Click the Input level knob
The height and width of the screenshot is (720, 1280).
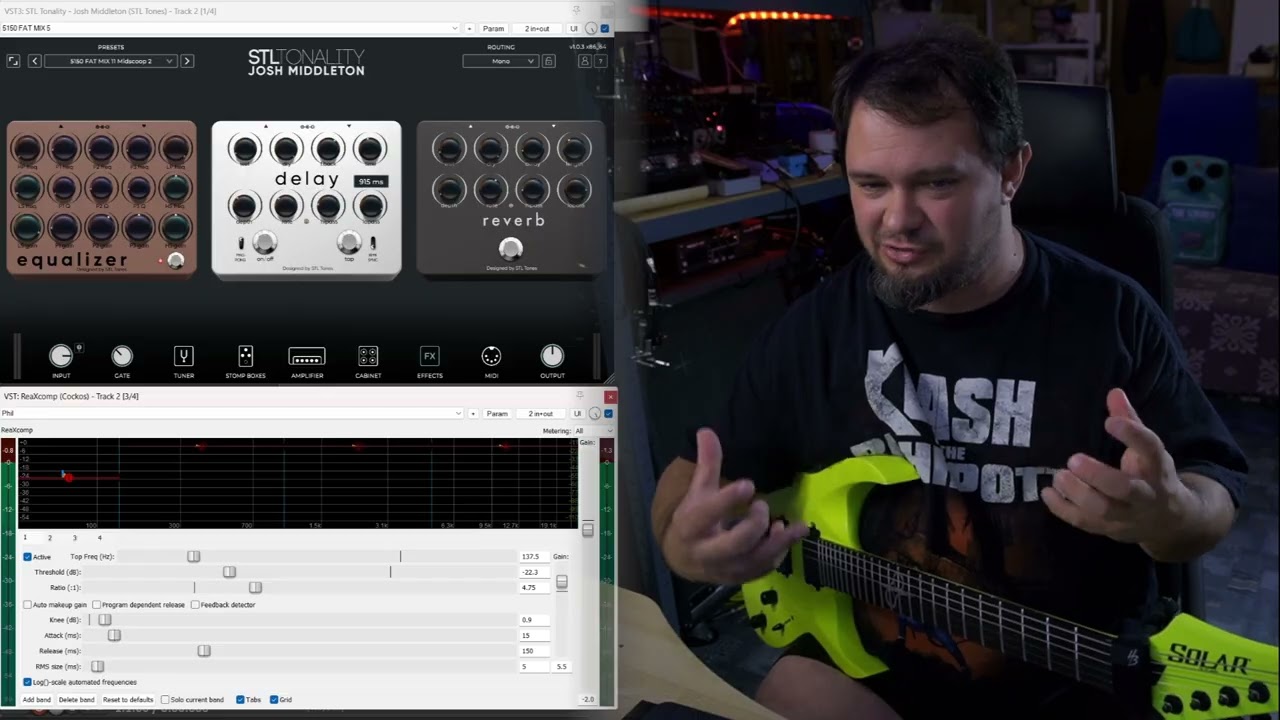[x=61, y=356]
